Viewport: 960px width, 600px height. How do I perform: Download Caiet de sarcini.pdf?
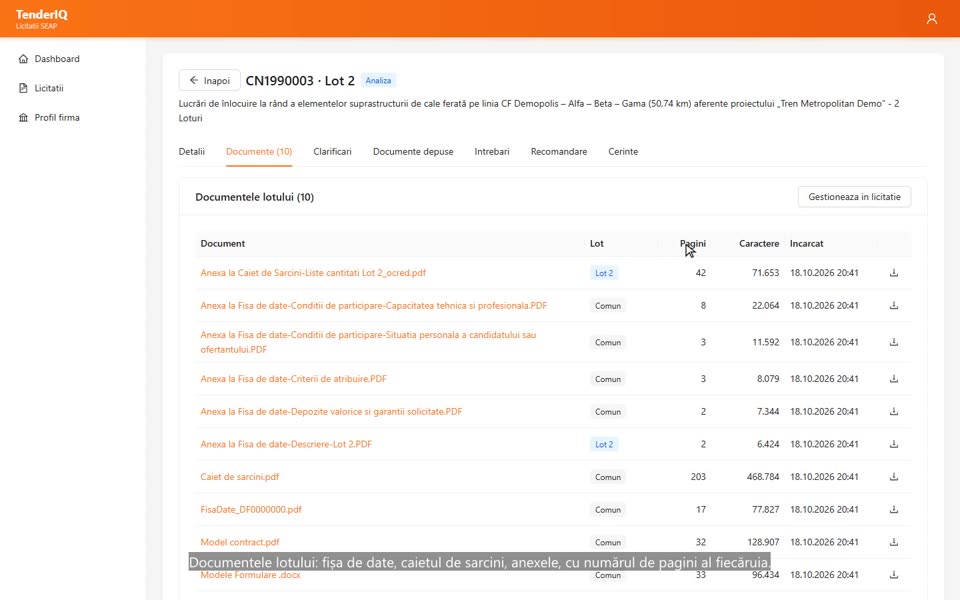pos(894,476)
